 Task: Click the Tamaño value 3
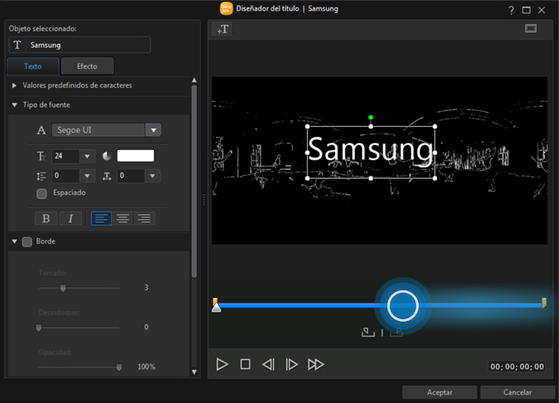146,287
